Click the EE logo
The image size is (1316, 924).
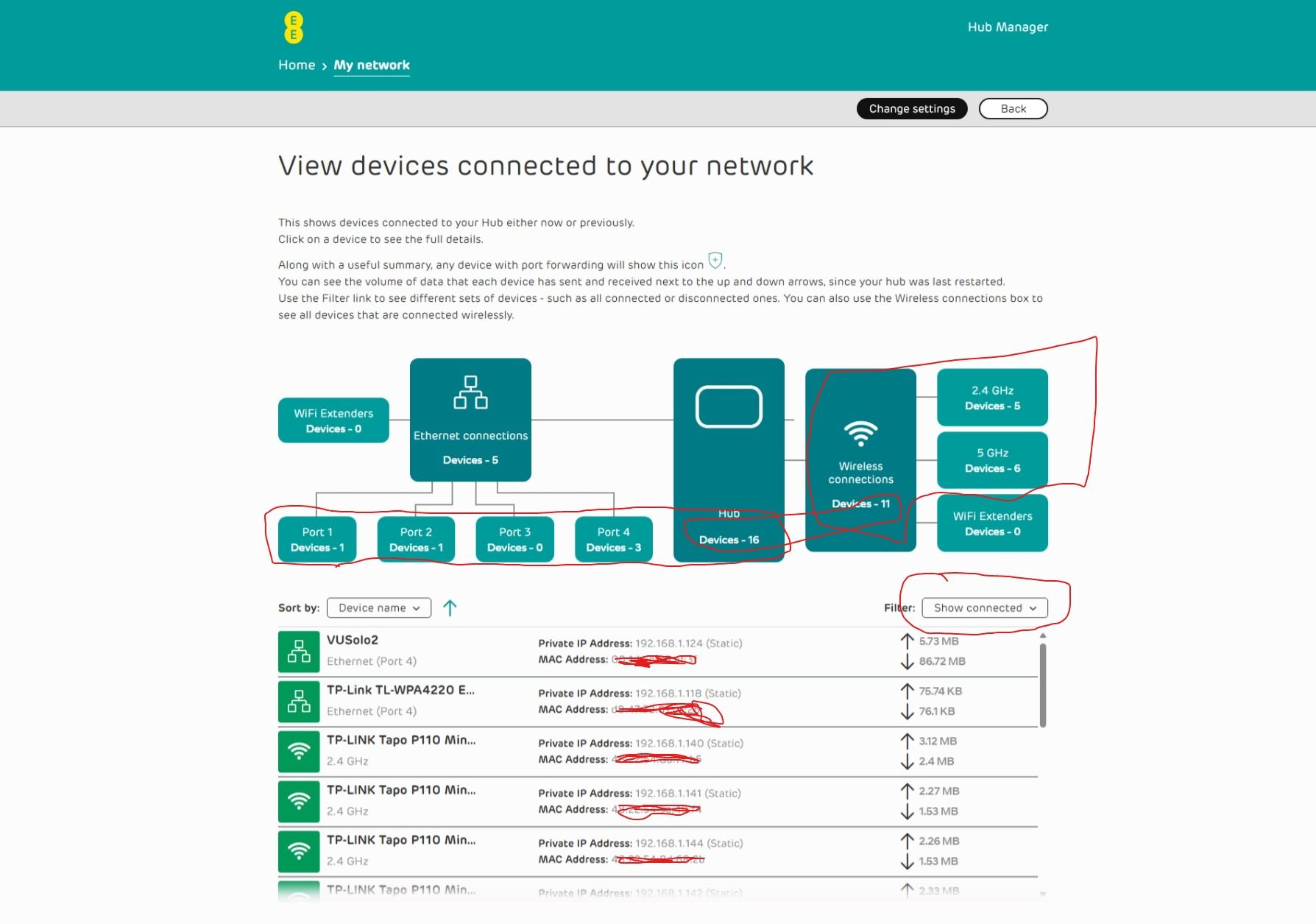pyautogui.click(x=294, y=28)
